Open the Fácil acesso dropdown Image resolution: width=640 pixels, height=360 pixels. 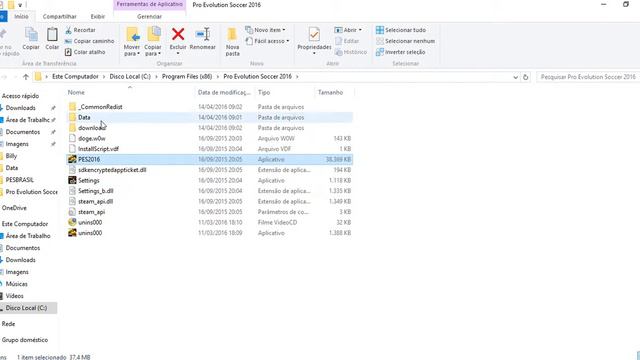coord(267,41)
